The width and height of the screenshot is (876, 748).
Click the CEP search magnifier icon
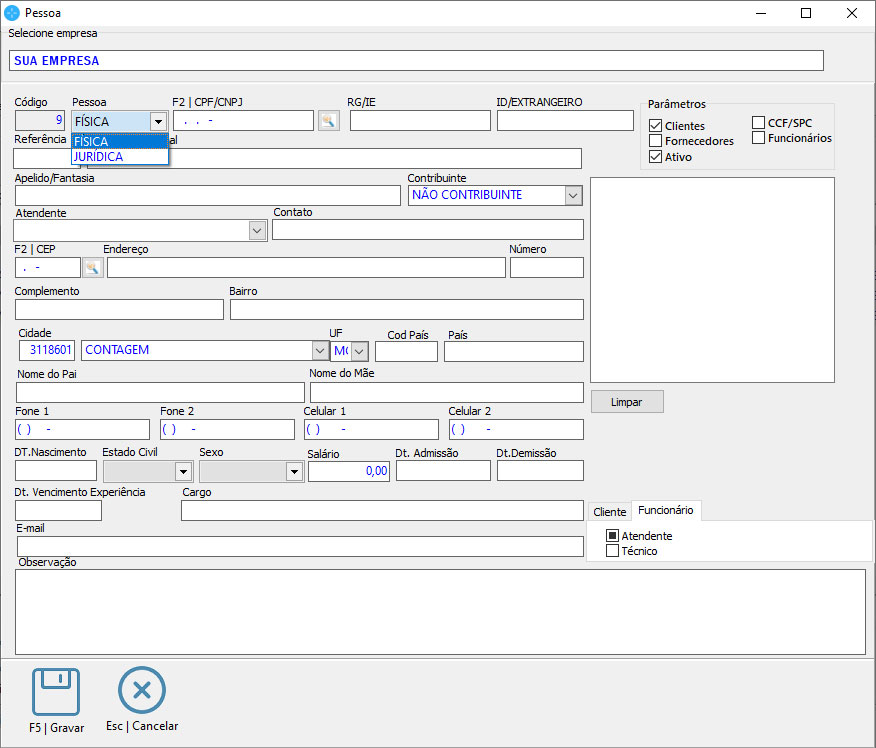[93, 268]
